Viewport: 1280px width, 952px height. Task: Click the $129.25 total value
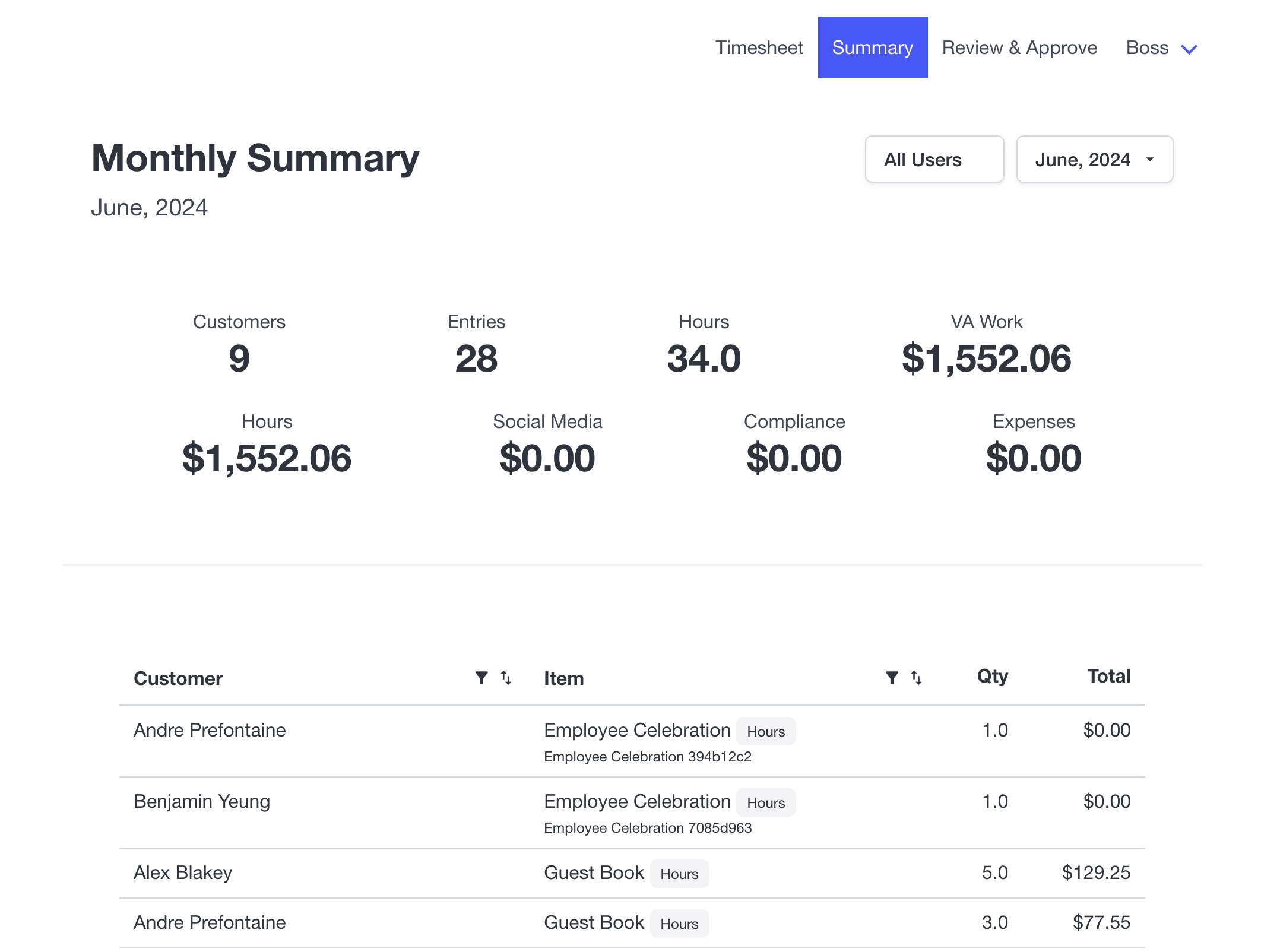click(1096, 872)
